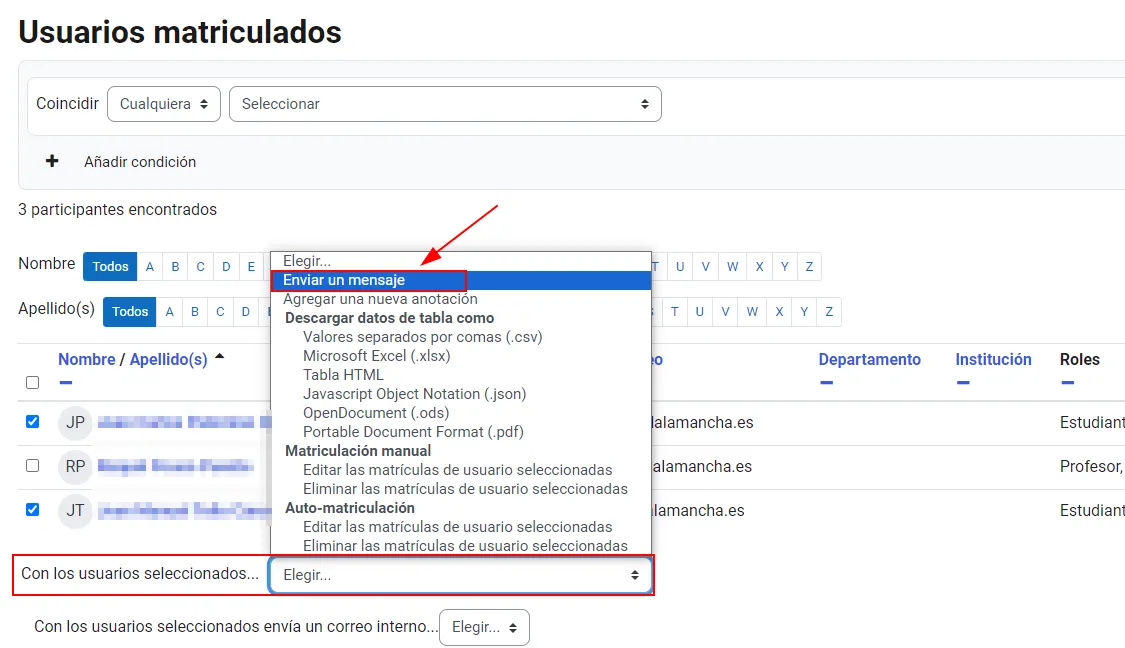This screenshot has width=1125, height=648.
Task: Uncheck the first selected user row
Action: (x=32, y=422)
